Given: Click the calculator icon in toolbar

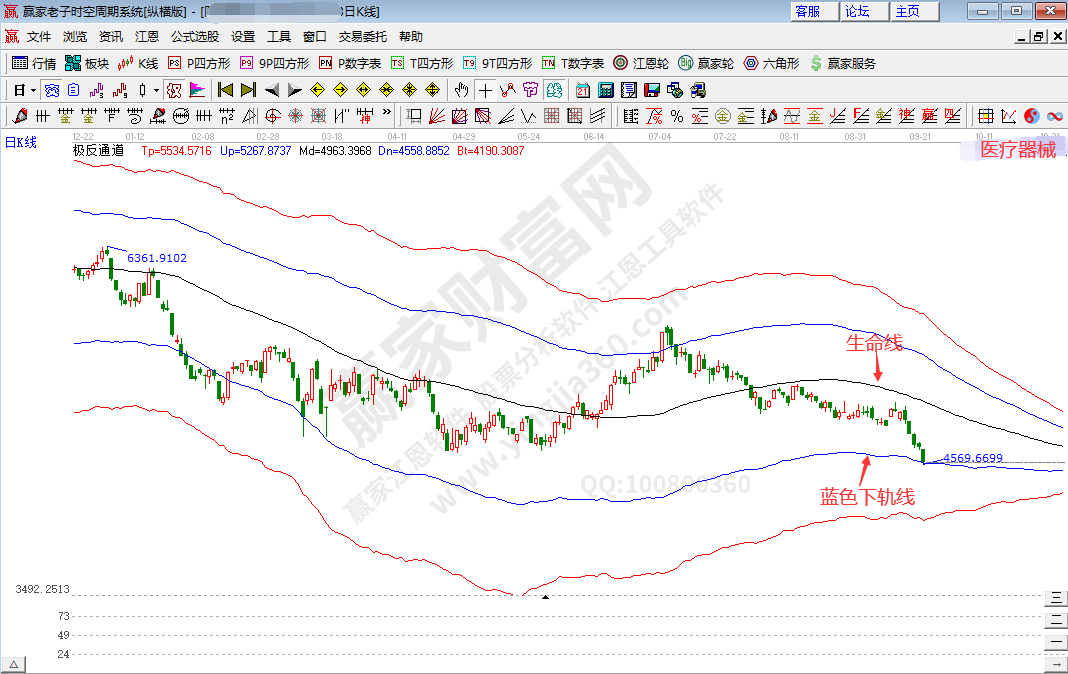Looking at the screenshot, I should (605, 90).
